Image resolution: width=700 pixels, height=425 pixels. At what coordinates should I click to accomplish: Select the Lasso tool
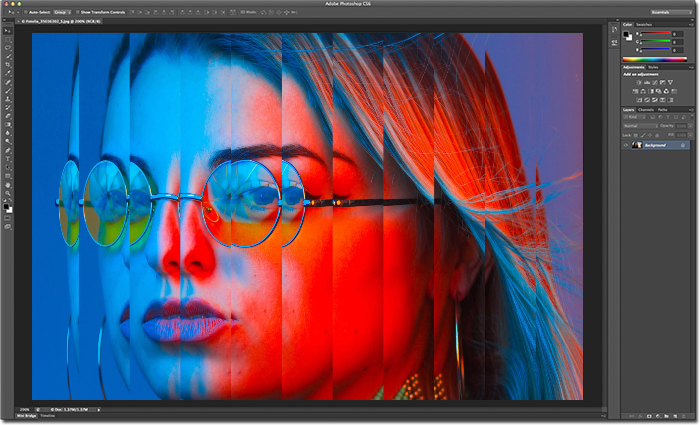[8, 47]
